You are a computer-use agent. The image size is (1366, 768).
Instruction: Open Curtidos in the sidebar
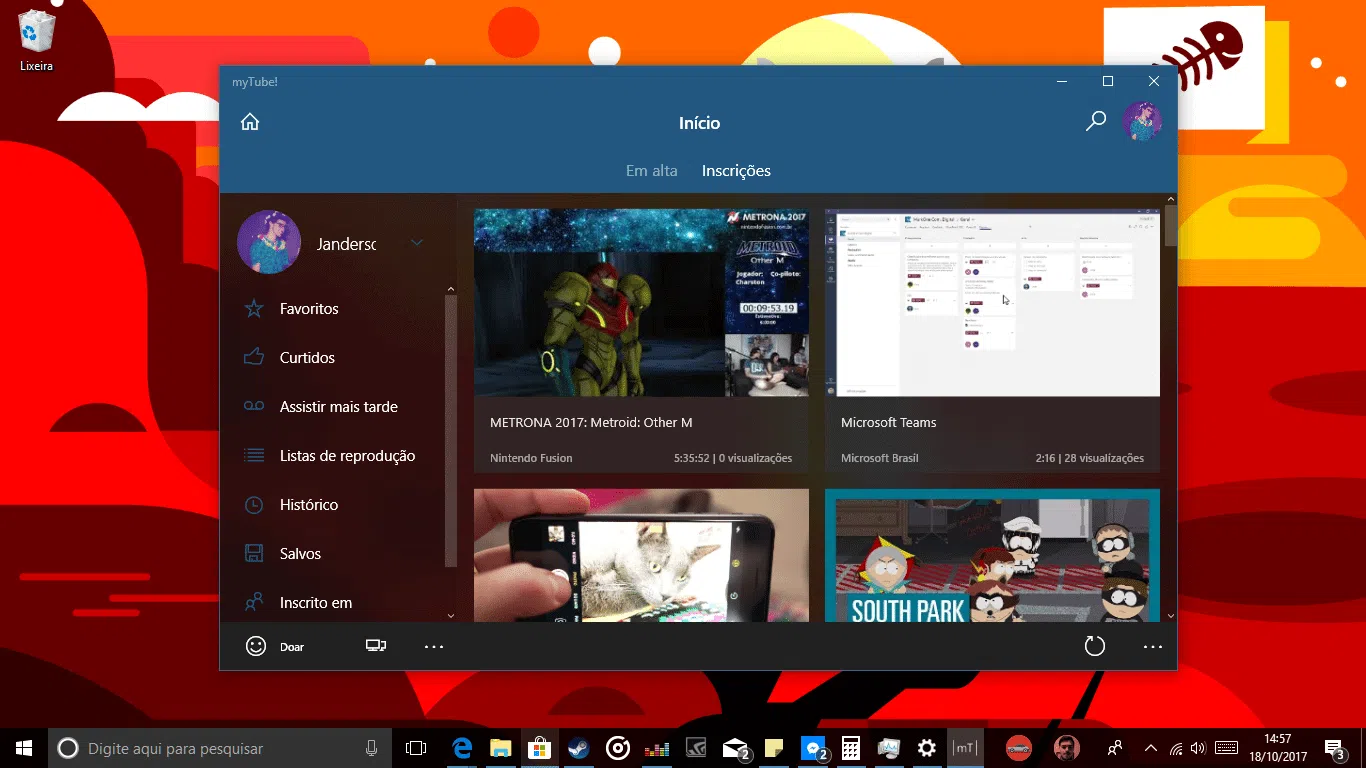coord(307,358)
